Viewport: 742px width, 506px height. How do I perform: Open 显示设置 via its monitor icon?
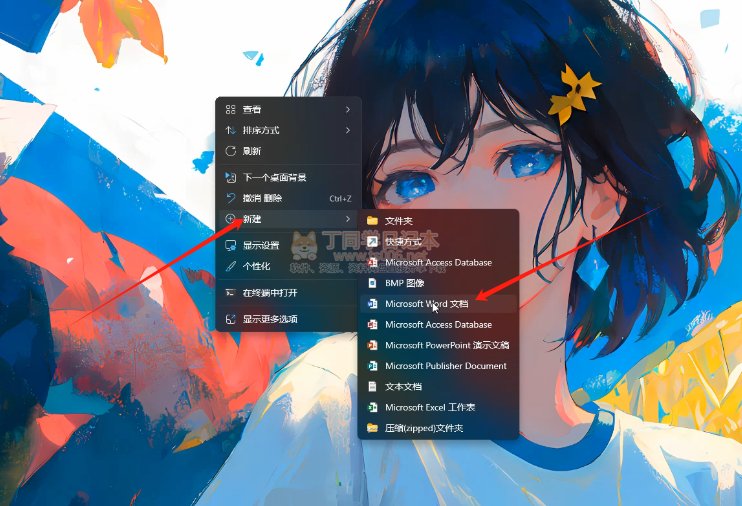tap(230, 245)
